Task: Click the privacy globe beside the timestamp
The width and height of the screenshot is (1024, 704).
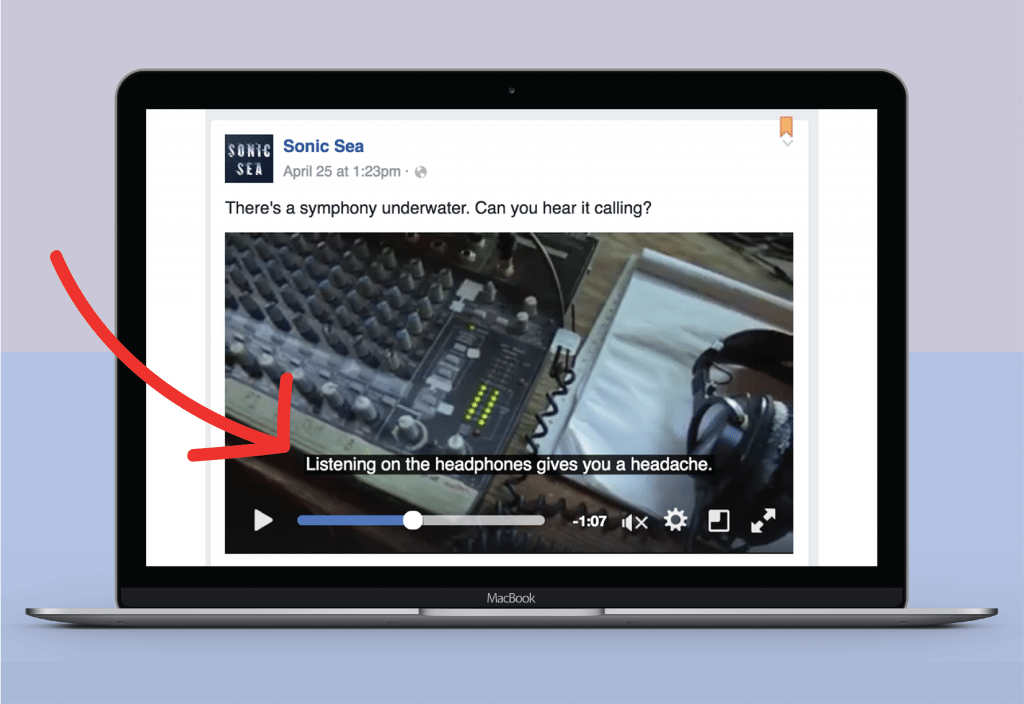Action: (420, 172)
